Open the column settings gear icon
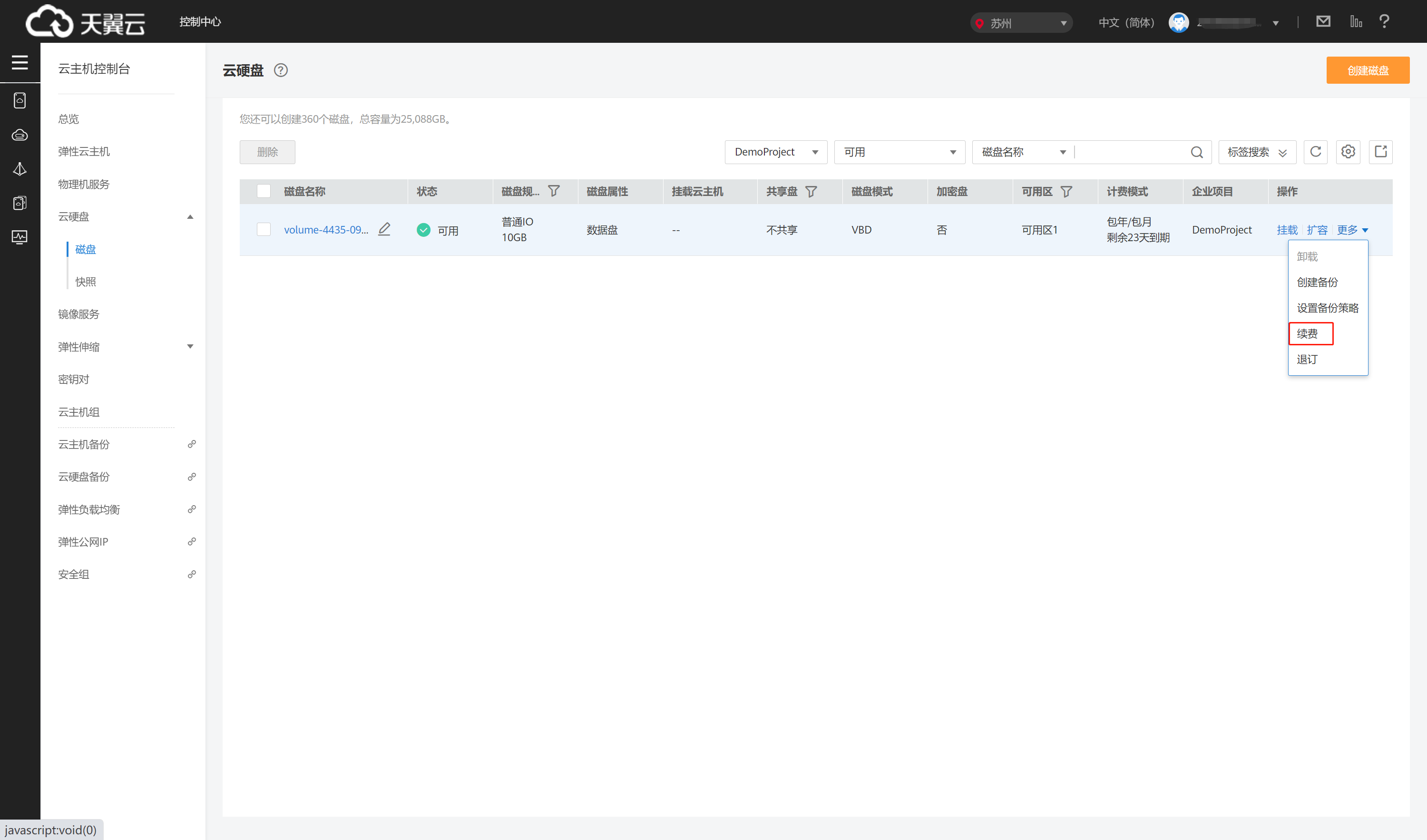Viewport: 1427px width, 840px height. pos(1348,152)
